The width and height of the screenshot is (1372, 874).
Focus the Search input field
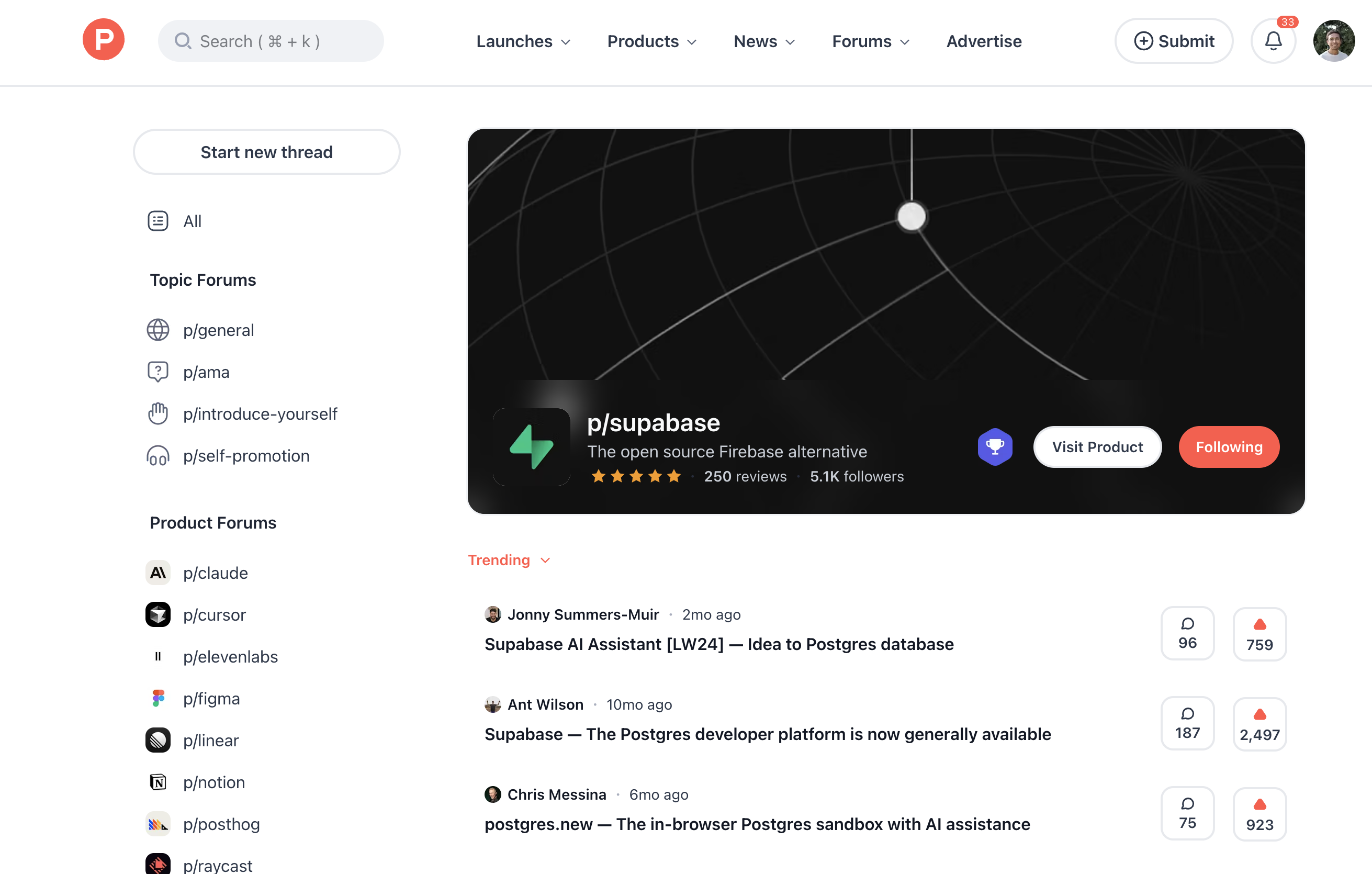click(x=271, y=41)
